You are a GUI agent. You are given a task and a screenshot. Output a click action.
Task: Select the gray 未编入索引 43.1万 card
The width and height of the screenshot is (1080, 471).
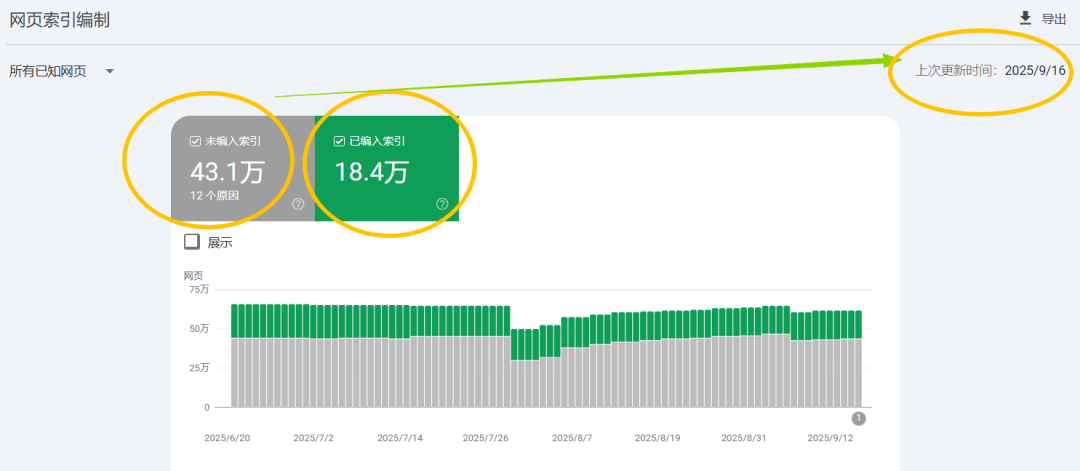(242, 169)
